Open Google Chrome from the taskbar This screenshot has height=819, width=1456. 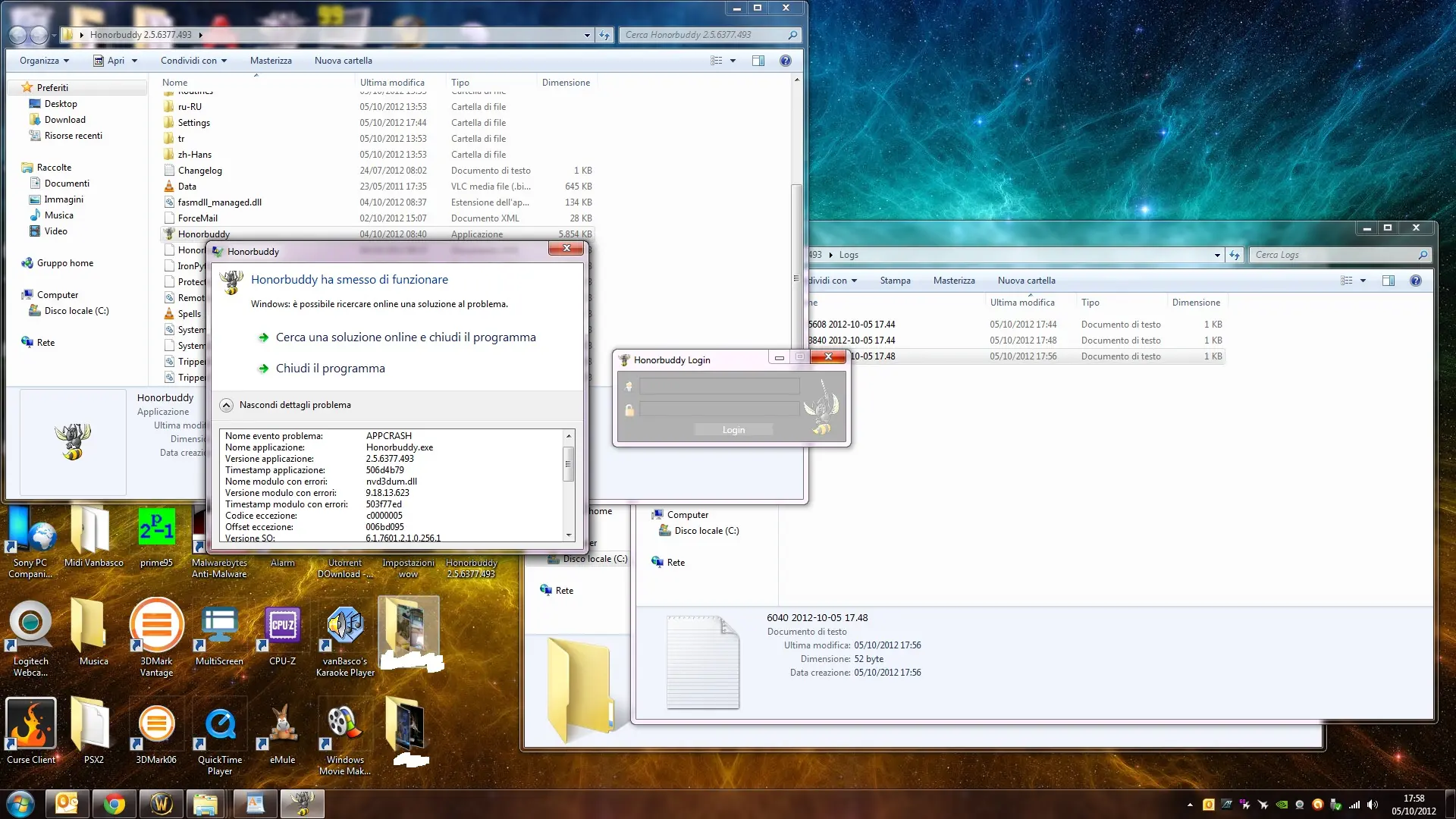115,804
